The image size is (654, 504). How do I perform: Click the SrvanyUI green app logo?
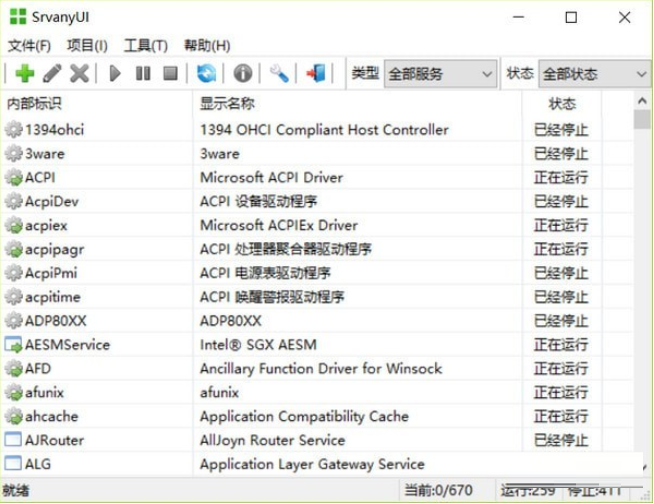click(18, 17)
